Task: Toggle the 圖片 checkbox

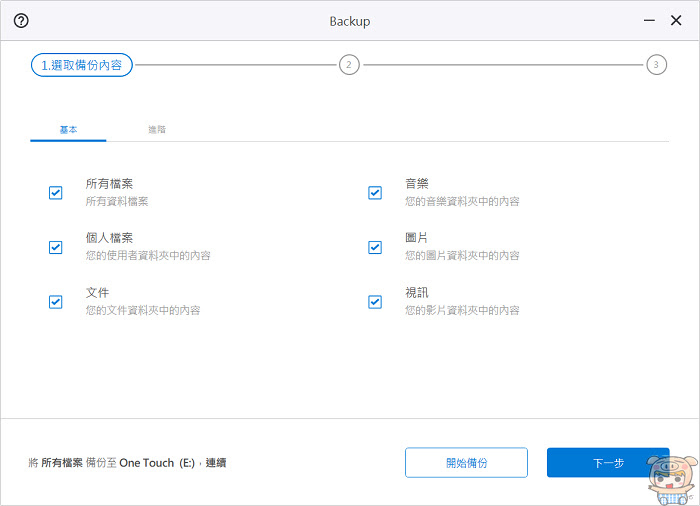Action: tap(375, 247)
